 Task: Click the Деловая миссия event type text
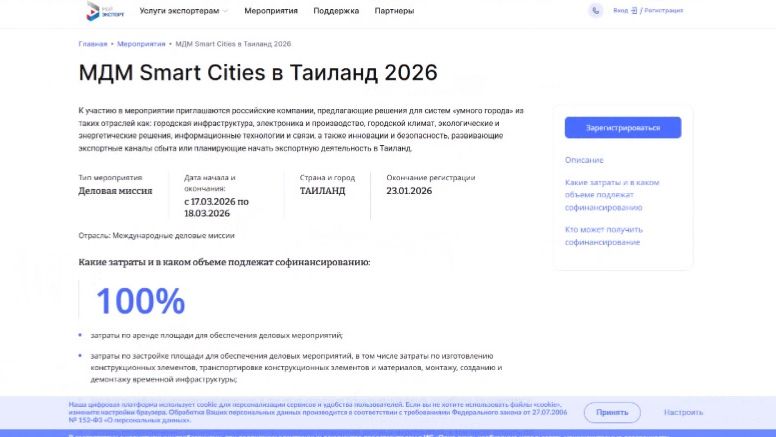click(x=115, y=191)
